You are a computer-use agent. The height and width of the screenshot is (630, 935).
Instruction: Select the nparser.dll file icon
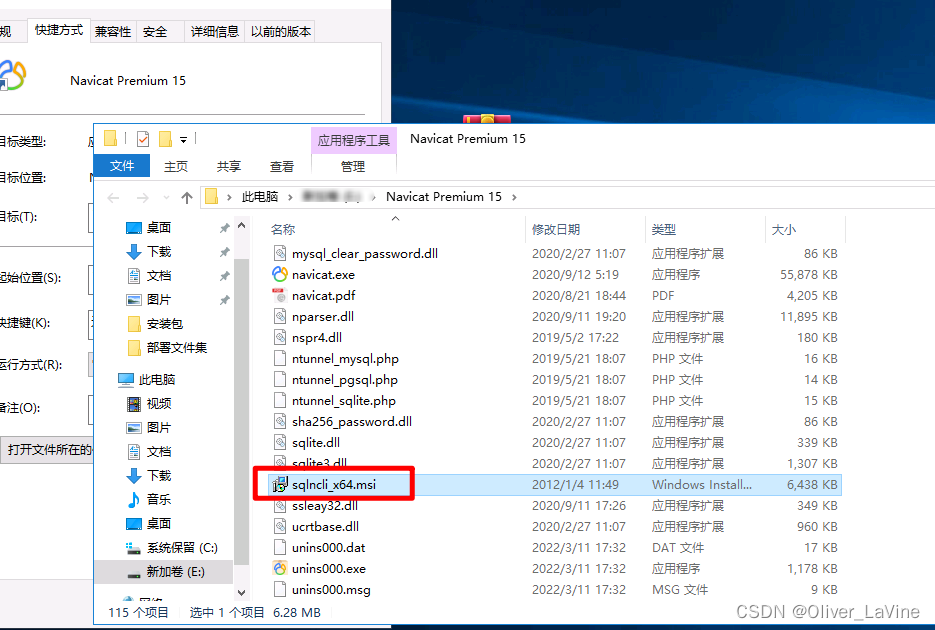click(x=280, y=316)
